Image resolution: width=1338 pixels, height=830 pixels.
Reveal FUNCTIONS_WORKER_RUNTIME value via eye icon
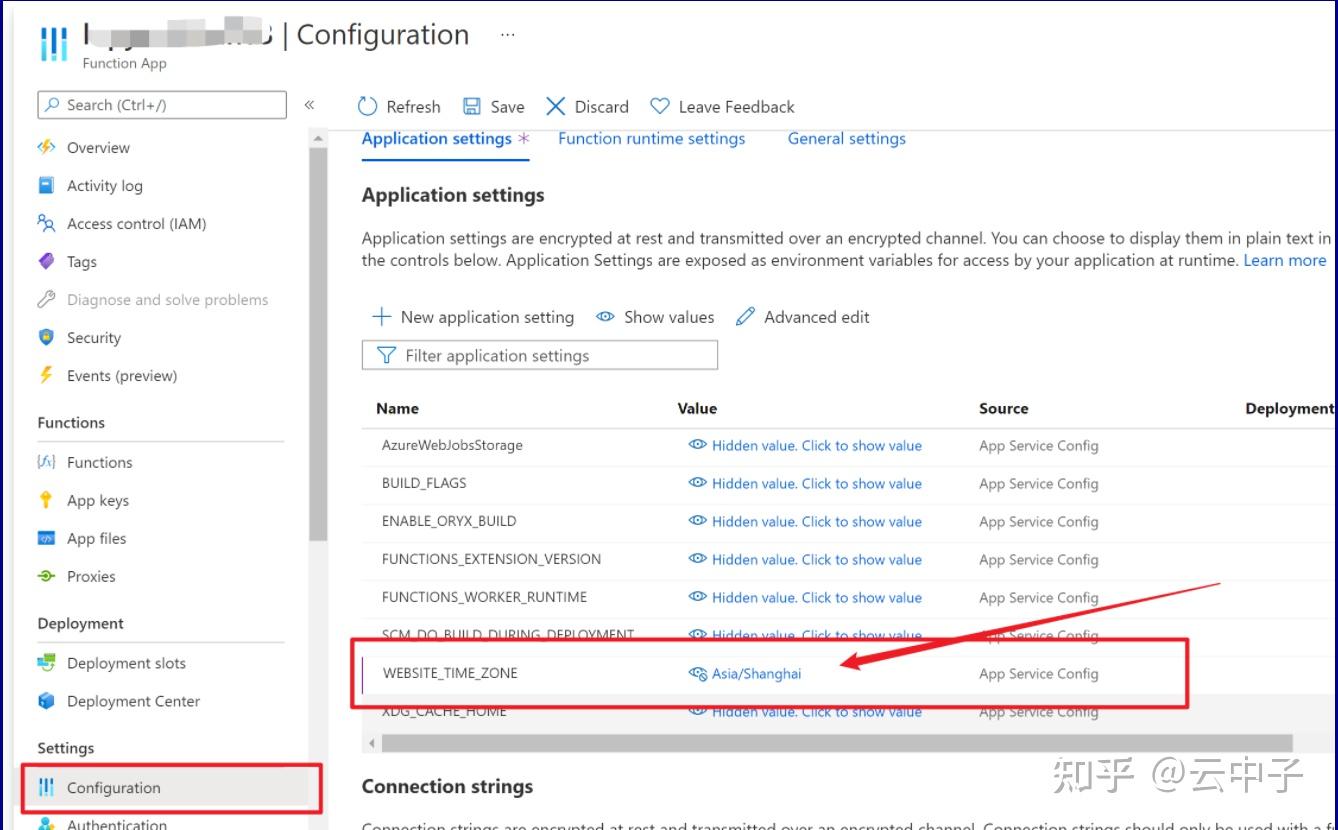tap(698, 597)
